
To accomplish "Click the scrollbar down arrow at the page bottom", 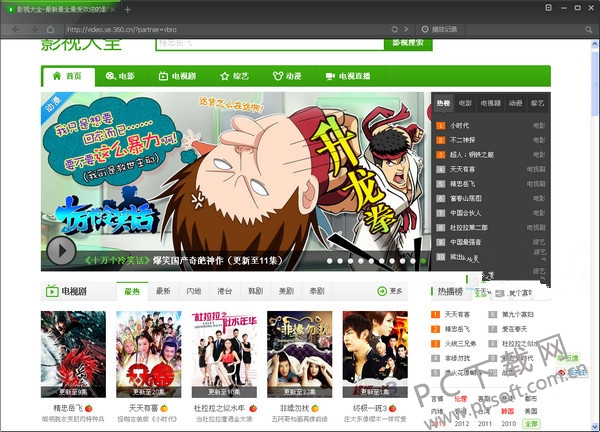I will [595, 426].
